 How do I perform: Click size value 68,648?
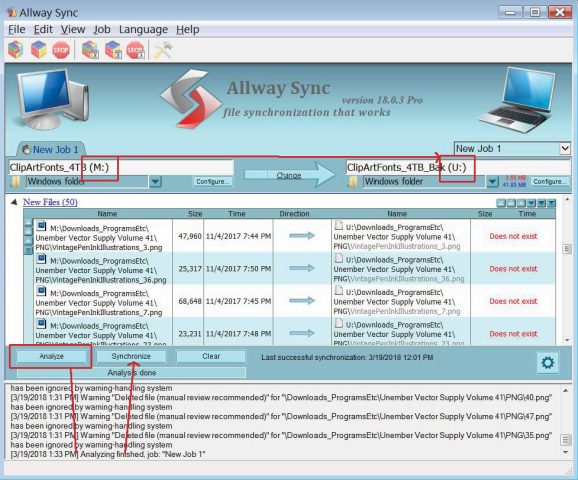(190, 301)
